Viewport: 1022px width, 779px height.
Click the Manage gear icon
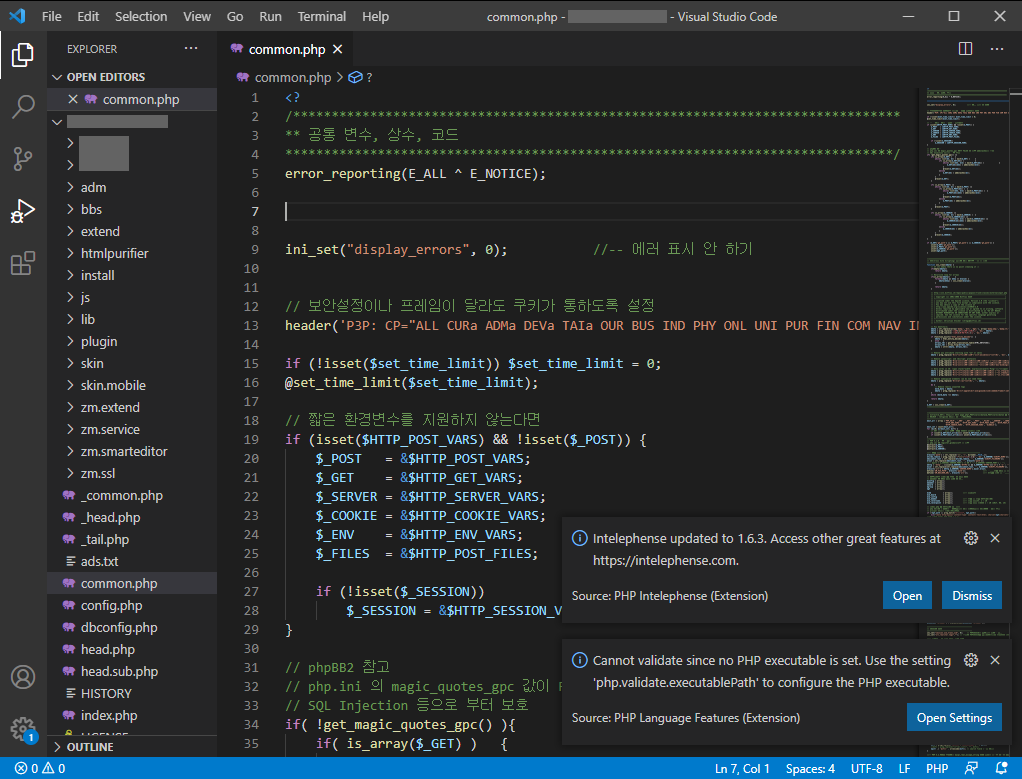[23, 728]
